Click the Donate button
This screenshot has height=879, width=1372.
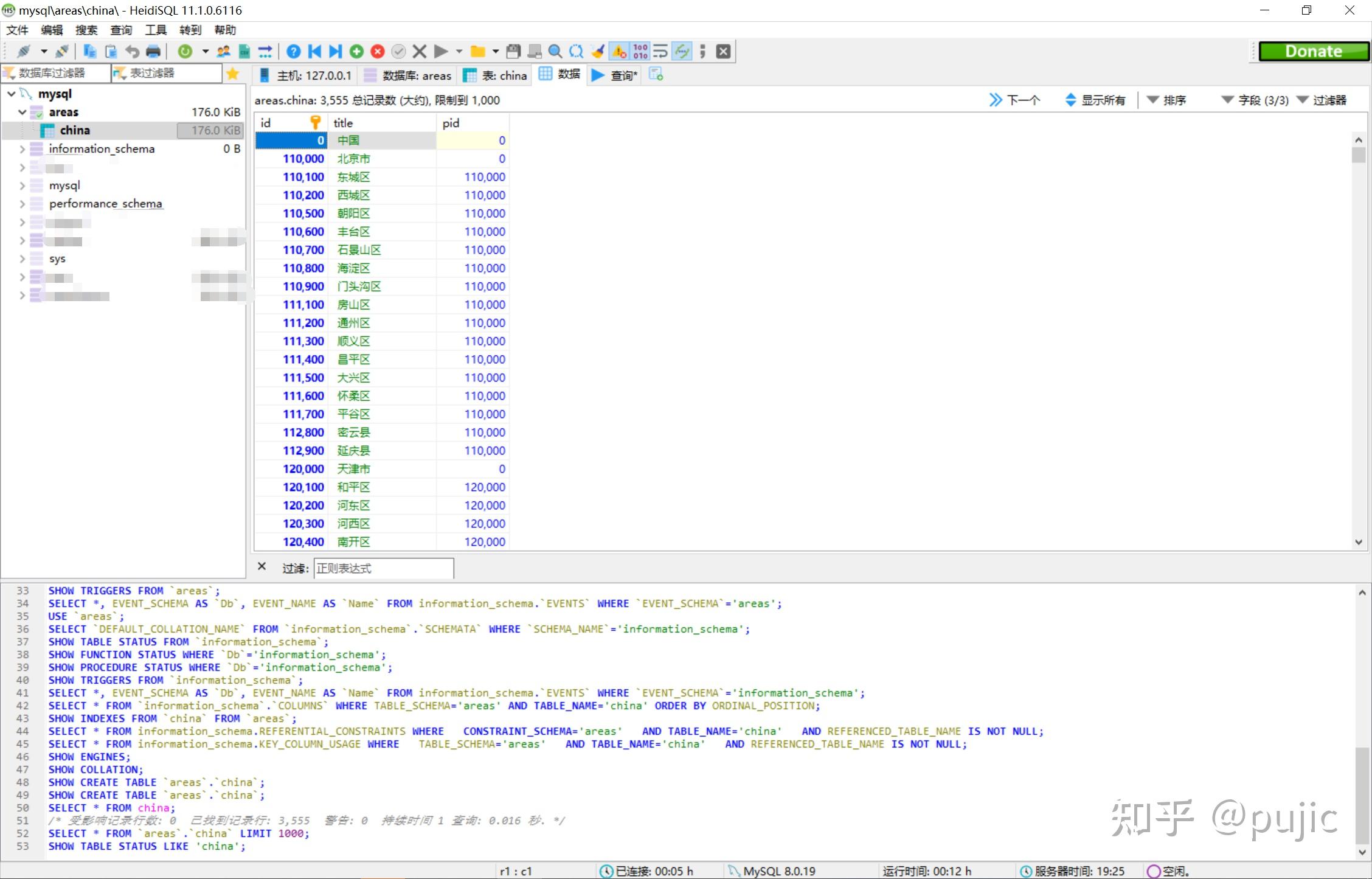tap(1314, 52)
